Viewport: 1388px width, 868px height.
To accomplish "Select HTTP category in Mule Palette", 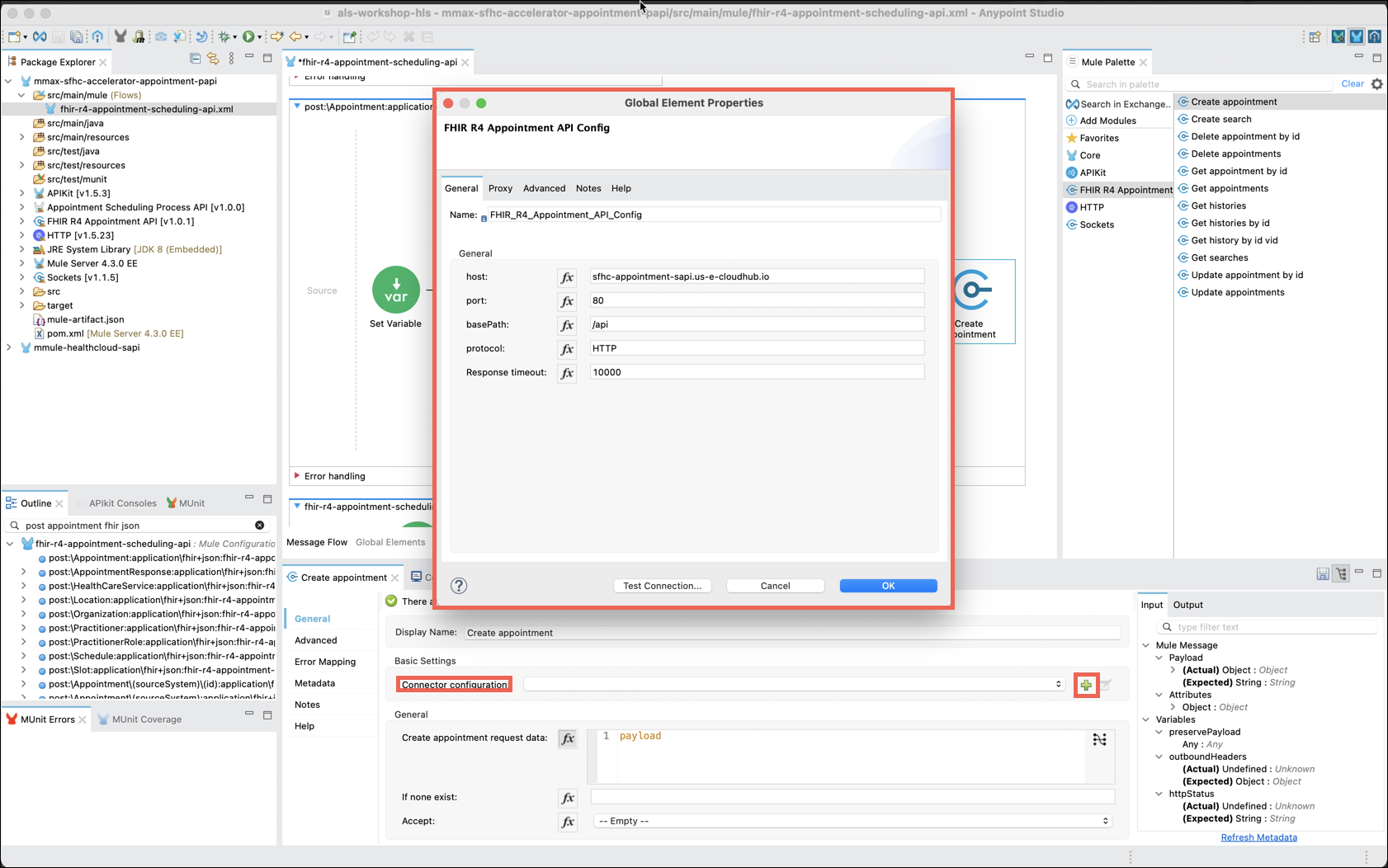I will (x=1085, y=207).
